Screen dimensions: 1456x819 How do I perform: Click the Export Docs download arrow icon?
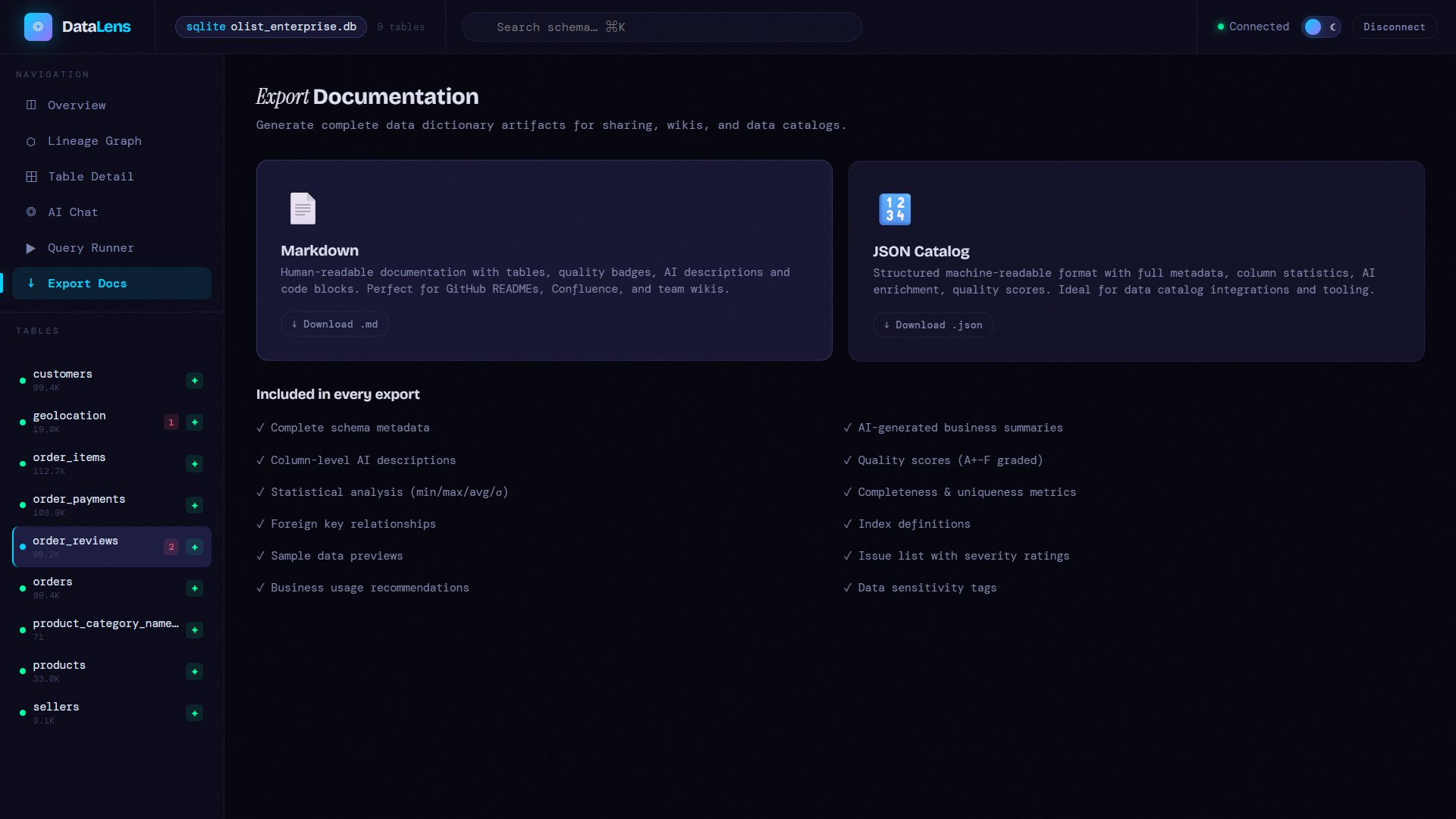pyautogui.click(x=31, y=283)
